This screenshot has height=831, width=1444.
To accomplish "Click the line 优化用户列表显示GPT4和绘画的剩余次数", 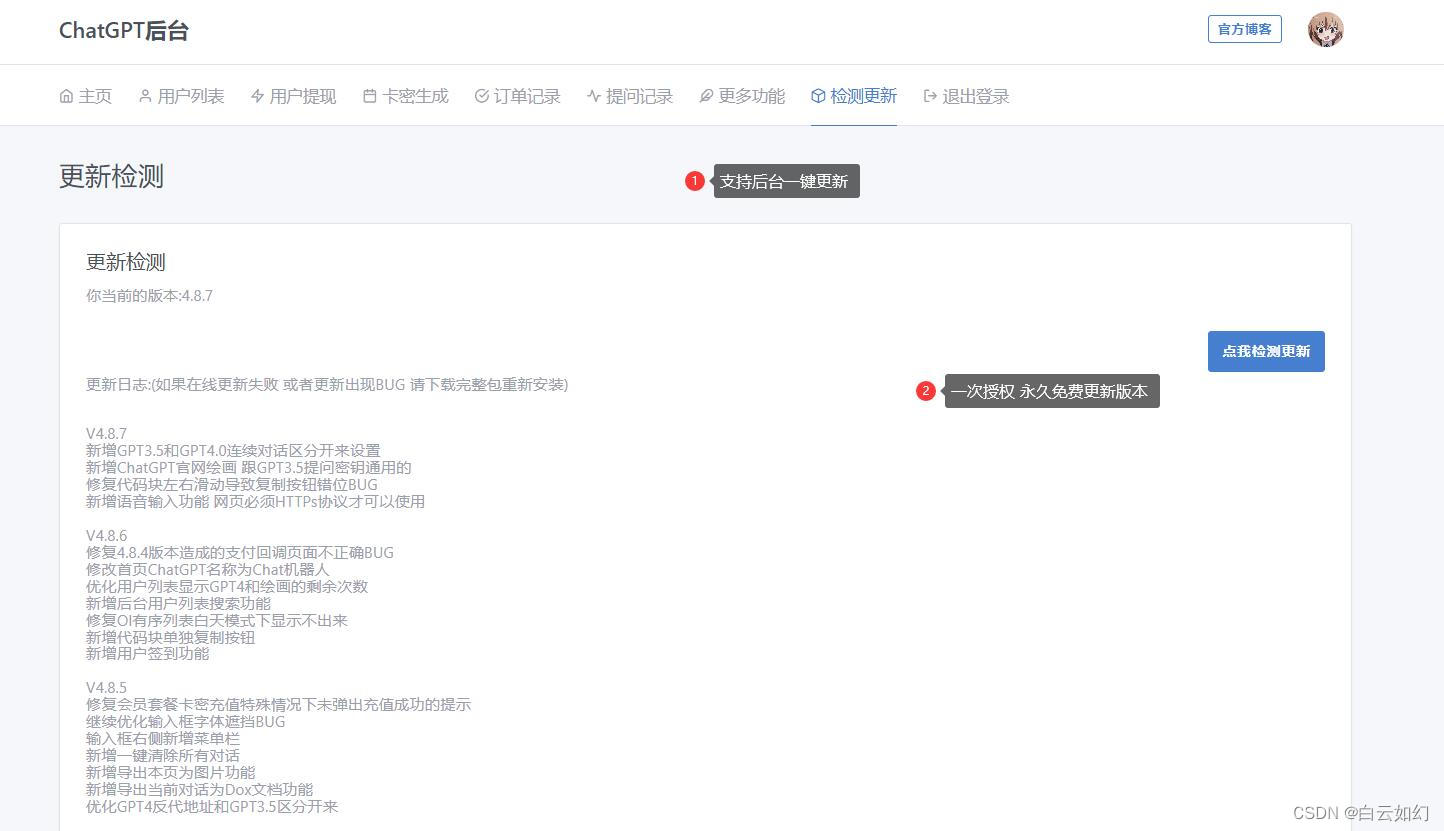I will tap(227, 587).
